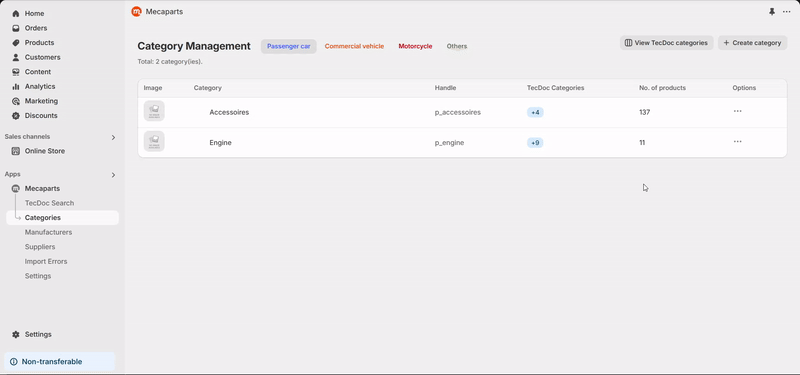800x375 pixels.
Task: Click the p_accessoires handle
Action: (458, 112)
